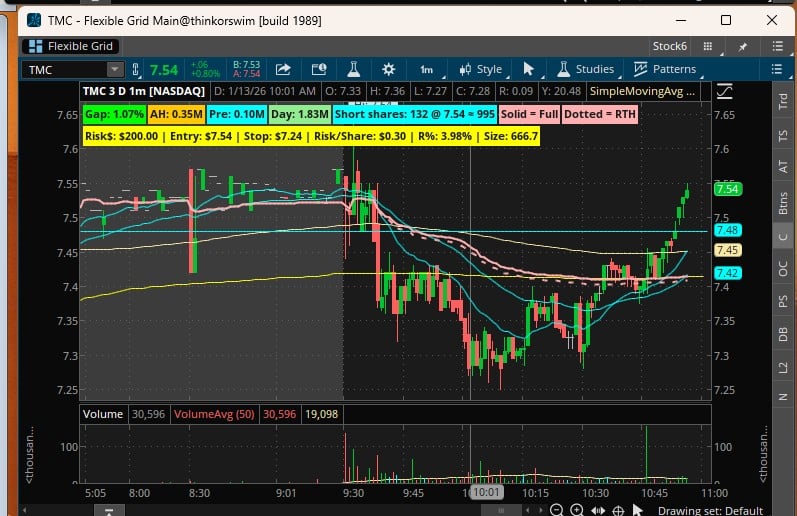
Task: Click the horizontal expand arrows icon
Action: tap(598, 510)
